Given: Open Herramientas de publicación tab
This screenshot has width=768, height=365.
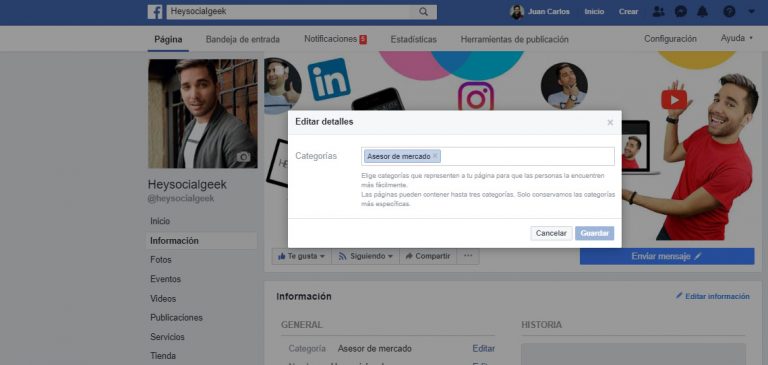Looking at the screenshot, I should (x=514, y=39).
